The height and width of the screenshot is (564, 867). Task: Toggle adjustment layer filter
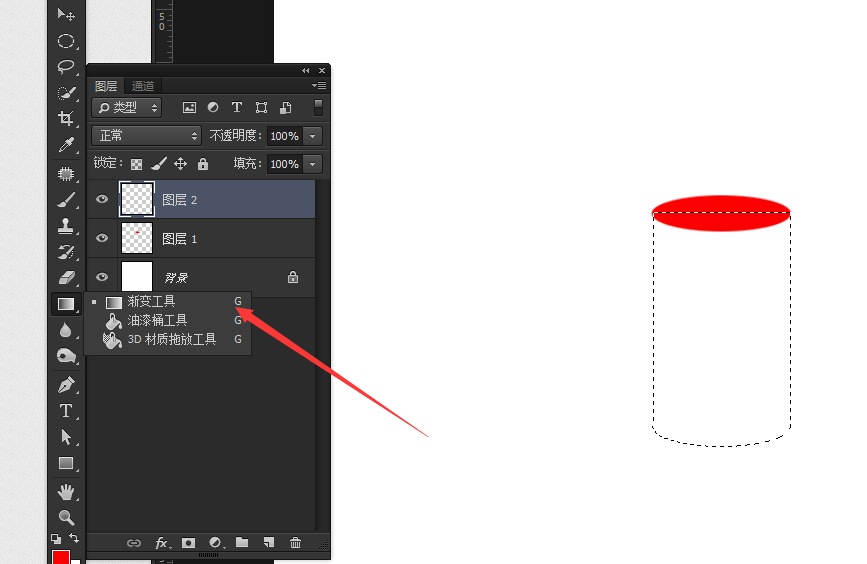[213, 107]
